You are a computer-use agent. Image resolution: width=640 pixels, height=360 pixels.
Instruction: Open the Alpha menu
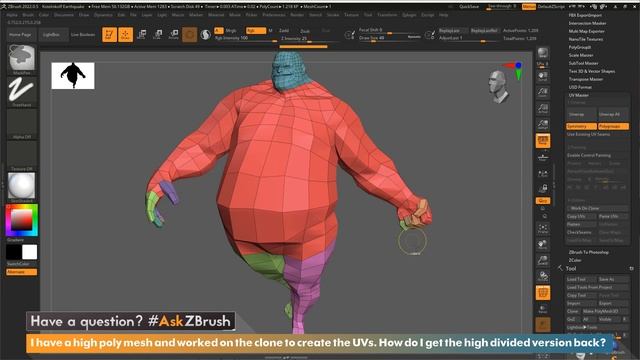(12, 15)
